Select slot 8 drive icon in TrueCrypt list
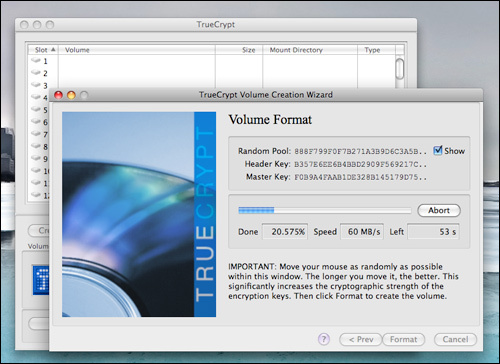This screenshot has width=500, height=364. 36,146
